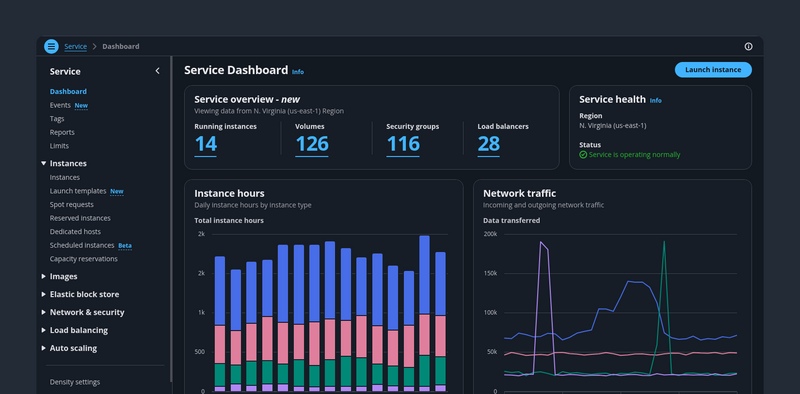The height and width of the screenshot is (394, 800).
Task: Expand the Auto scaling section
Action: point(43,348)
